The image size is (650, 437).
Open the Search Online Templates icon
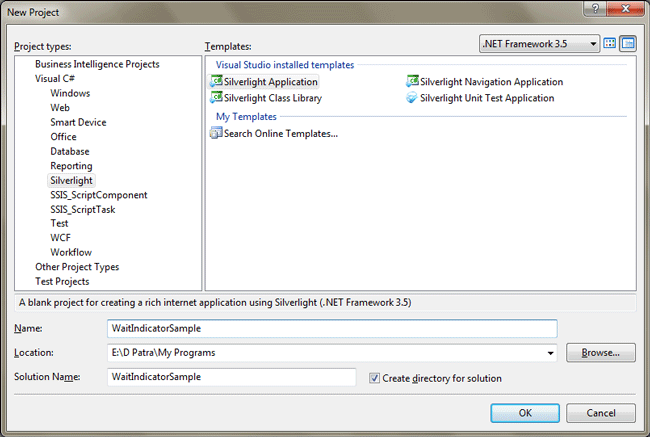pos(216,133)
